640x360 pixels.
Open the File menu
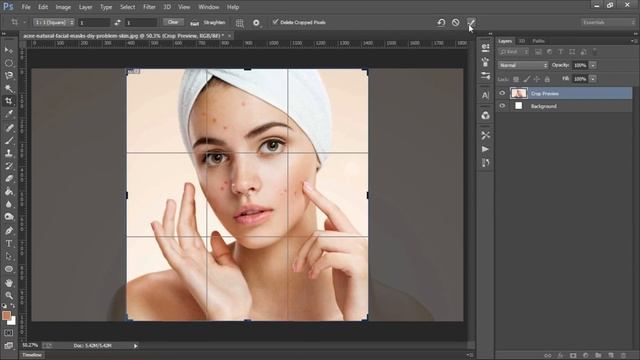(26, 7)
